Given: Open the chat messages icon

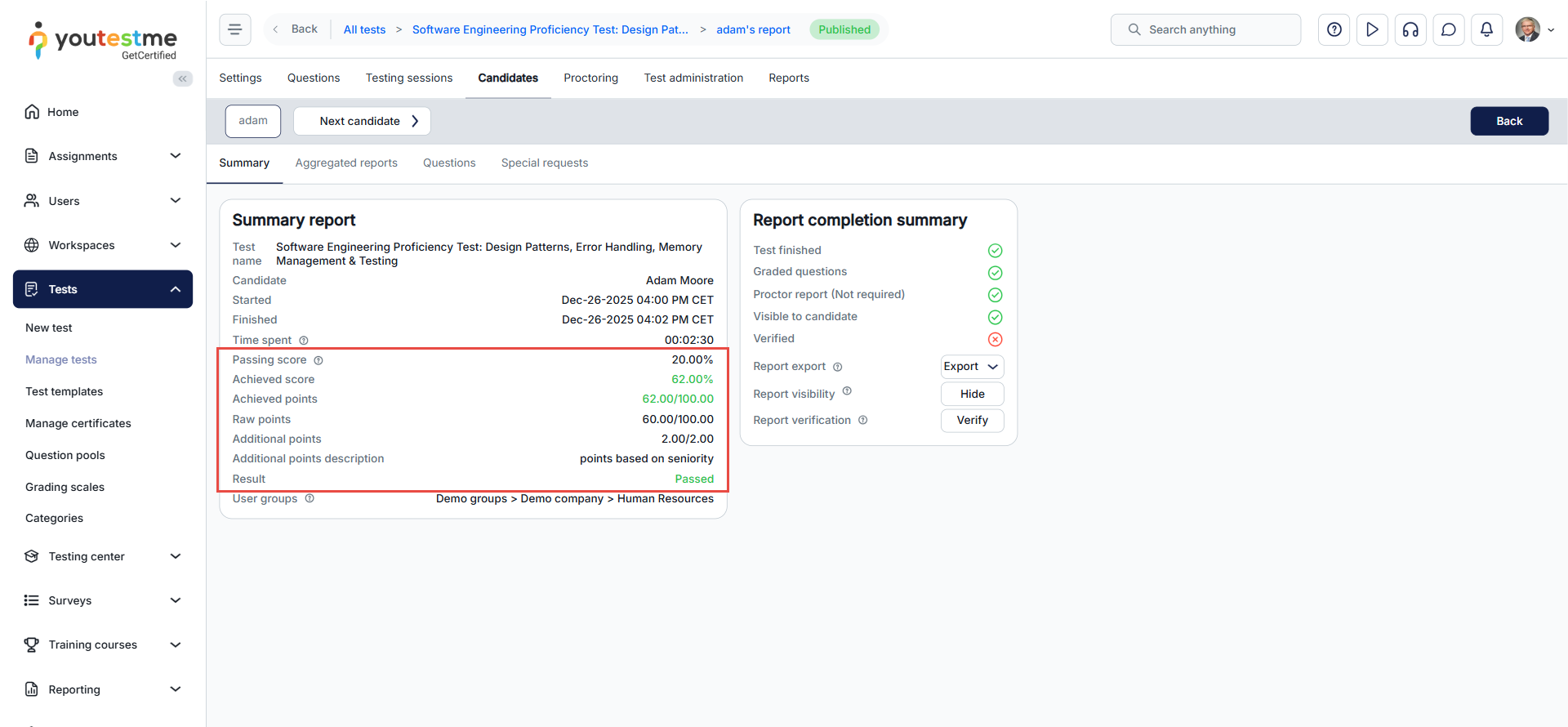Looking at the screenshot, I should [1448, 29].
